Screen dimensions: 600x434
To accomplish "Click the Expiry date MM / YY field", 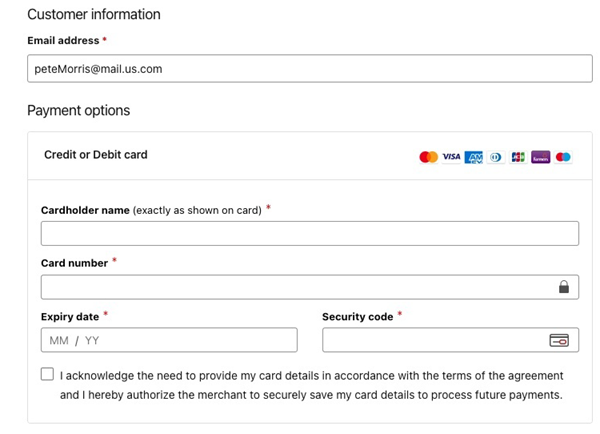I will point(169,340).
